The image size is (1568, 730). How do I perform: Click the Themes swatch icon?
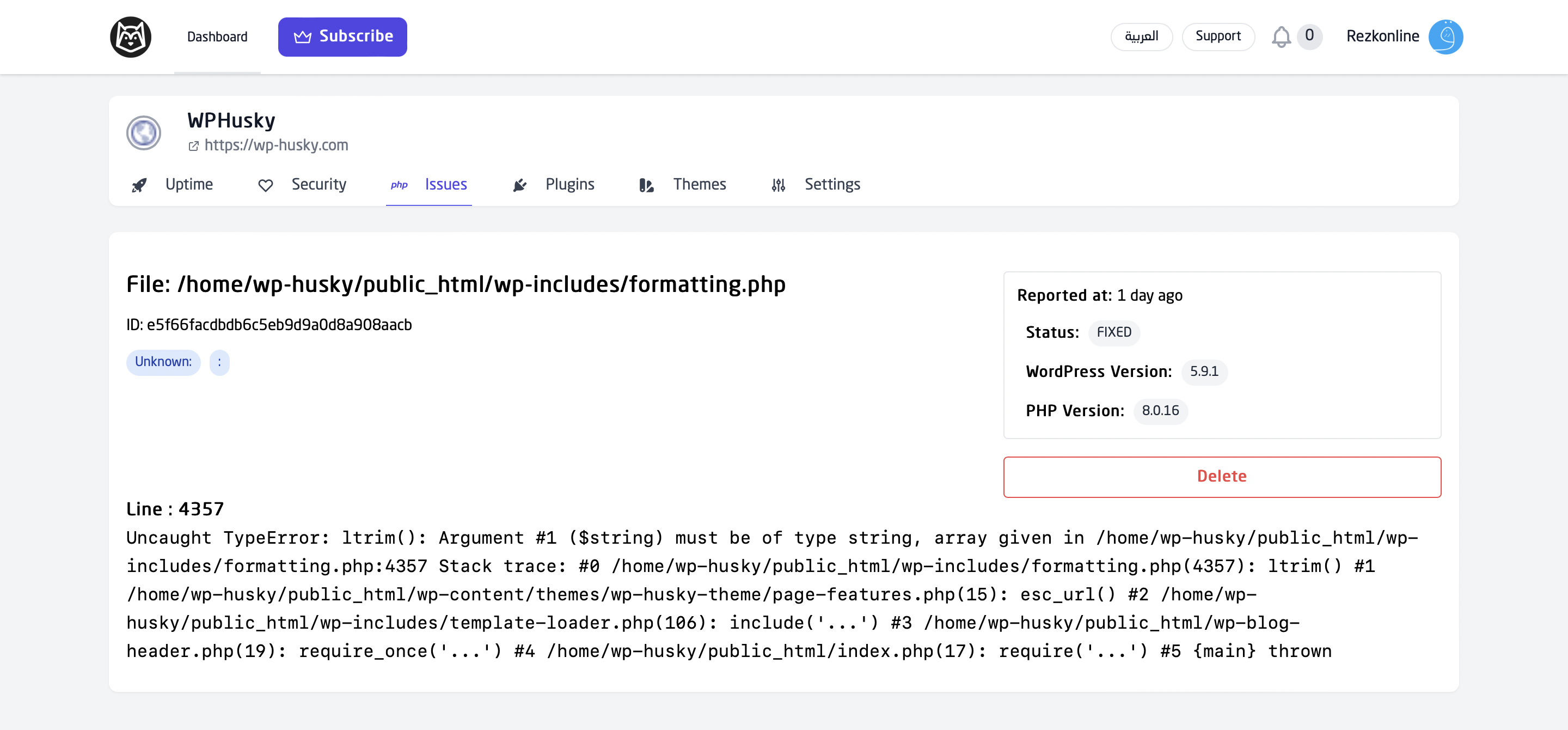point(646,185)
